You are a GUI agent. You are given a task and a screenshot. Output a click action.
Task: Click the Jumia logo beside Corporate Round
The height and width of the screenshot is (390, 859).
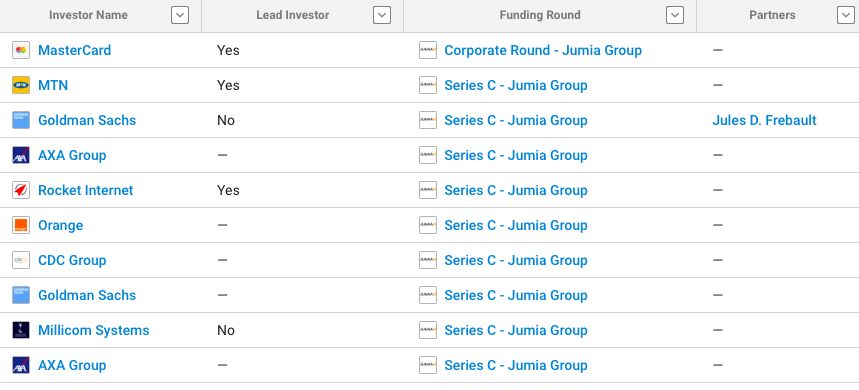pyautogui.click(x=428, y=50)
